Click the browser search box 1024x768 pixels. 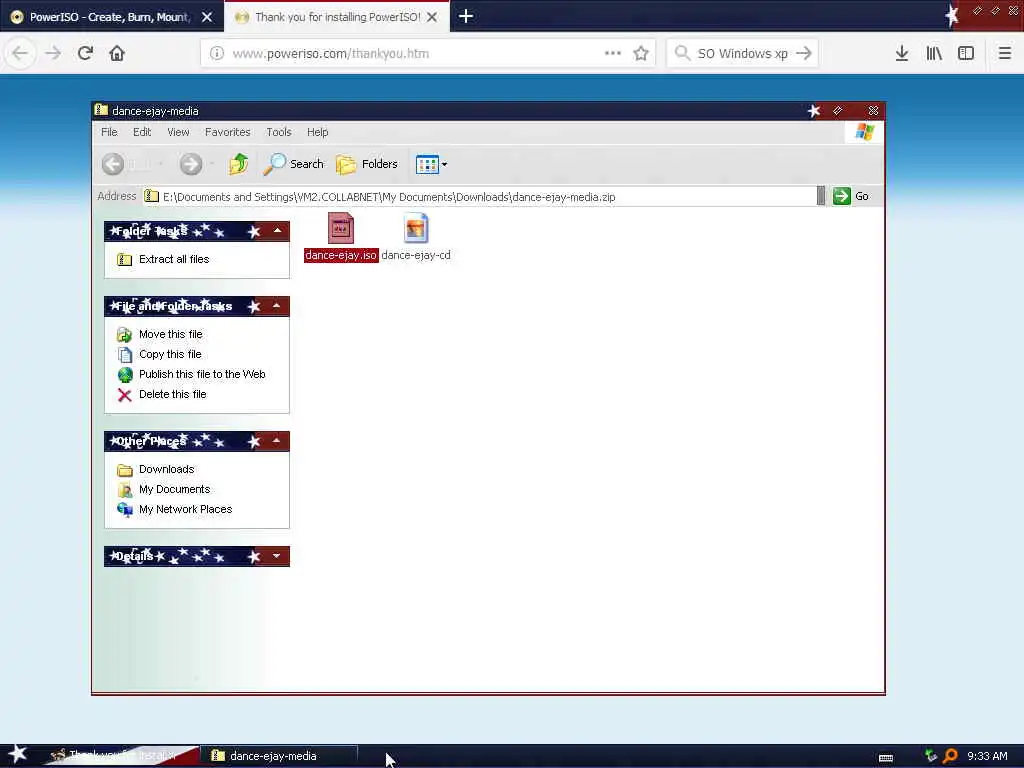pos(743,54)
